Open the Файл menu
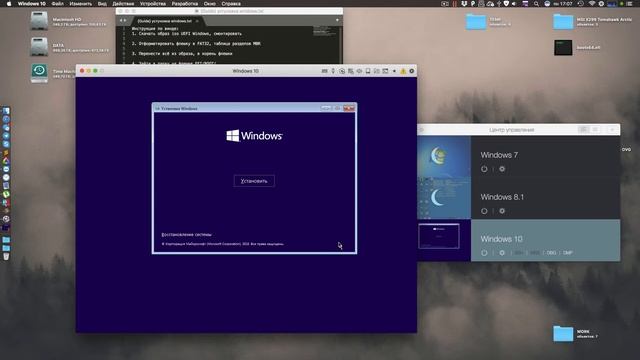This screenshot has width=640, height=360. click(x=58, y=4)
